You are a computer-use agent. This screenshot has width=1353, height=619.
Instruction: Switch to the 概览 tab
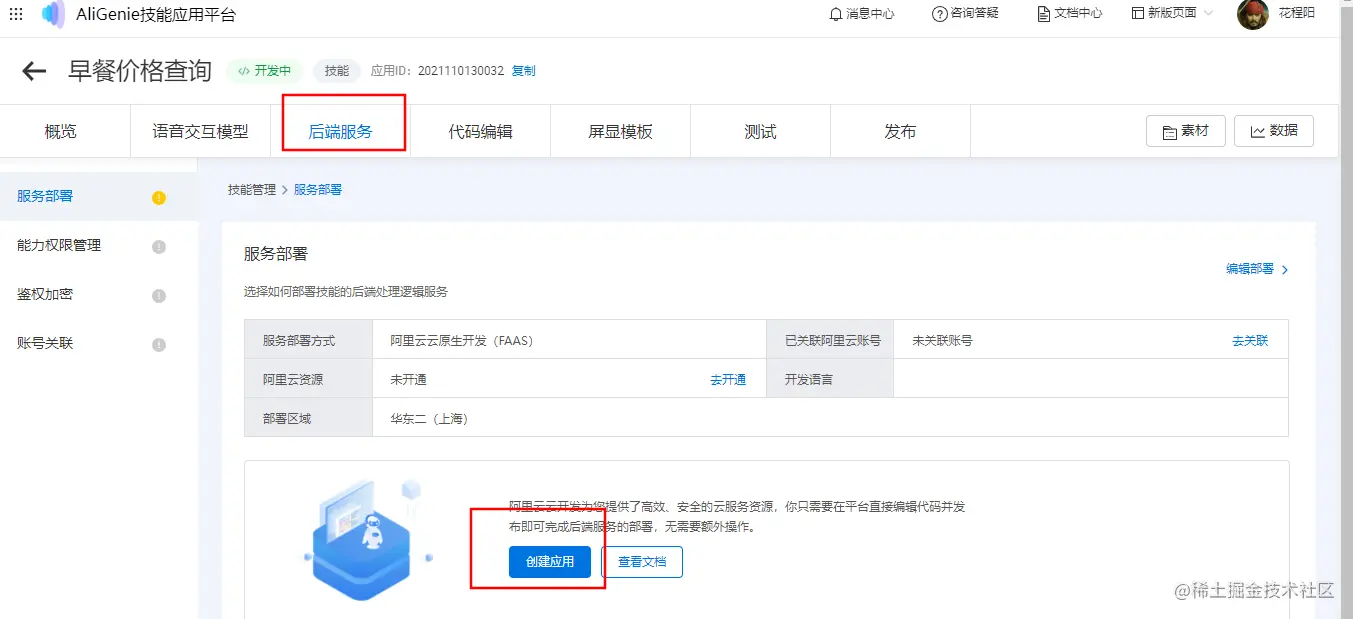(x=61, y=131)
